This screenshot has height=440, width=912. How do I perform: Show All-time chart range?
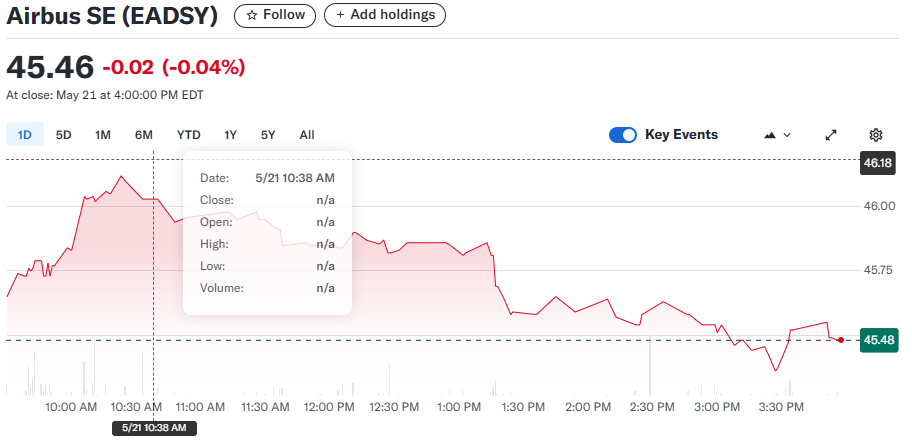[307, 135]
